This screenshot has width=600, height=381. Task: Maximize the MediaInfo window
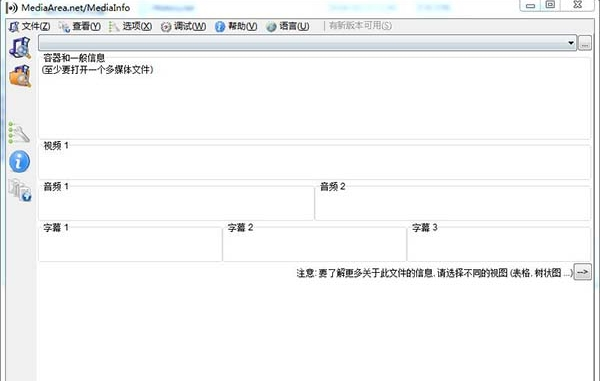[550, 5]
